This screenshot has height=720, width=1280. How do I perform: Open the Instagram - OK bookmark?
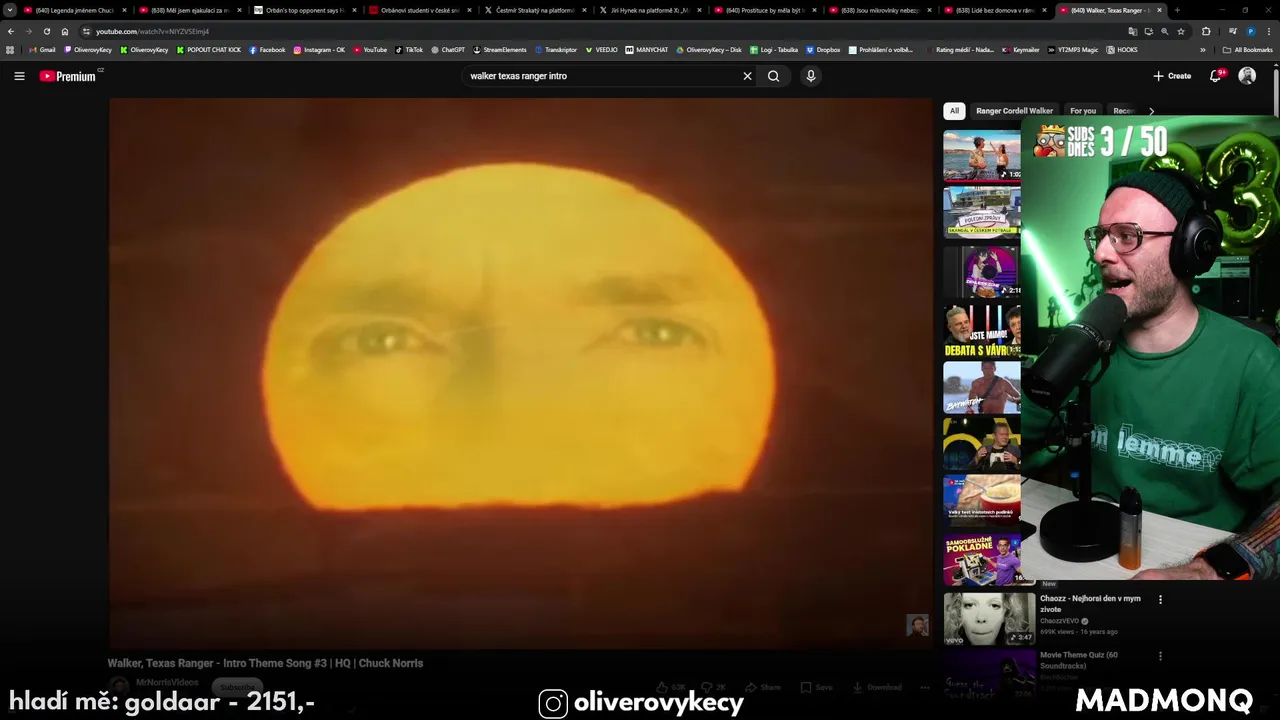click(x=319, y=49)
